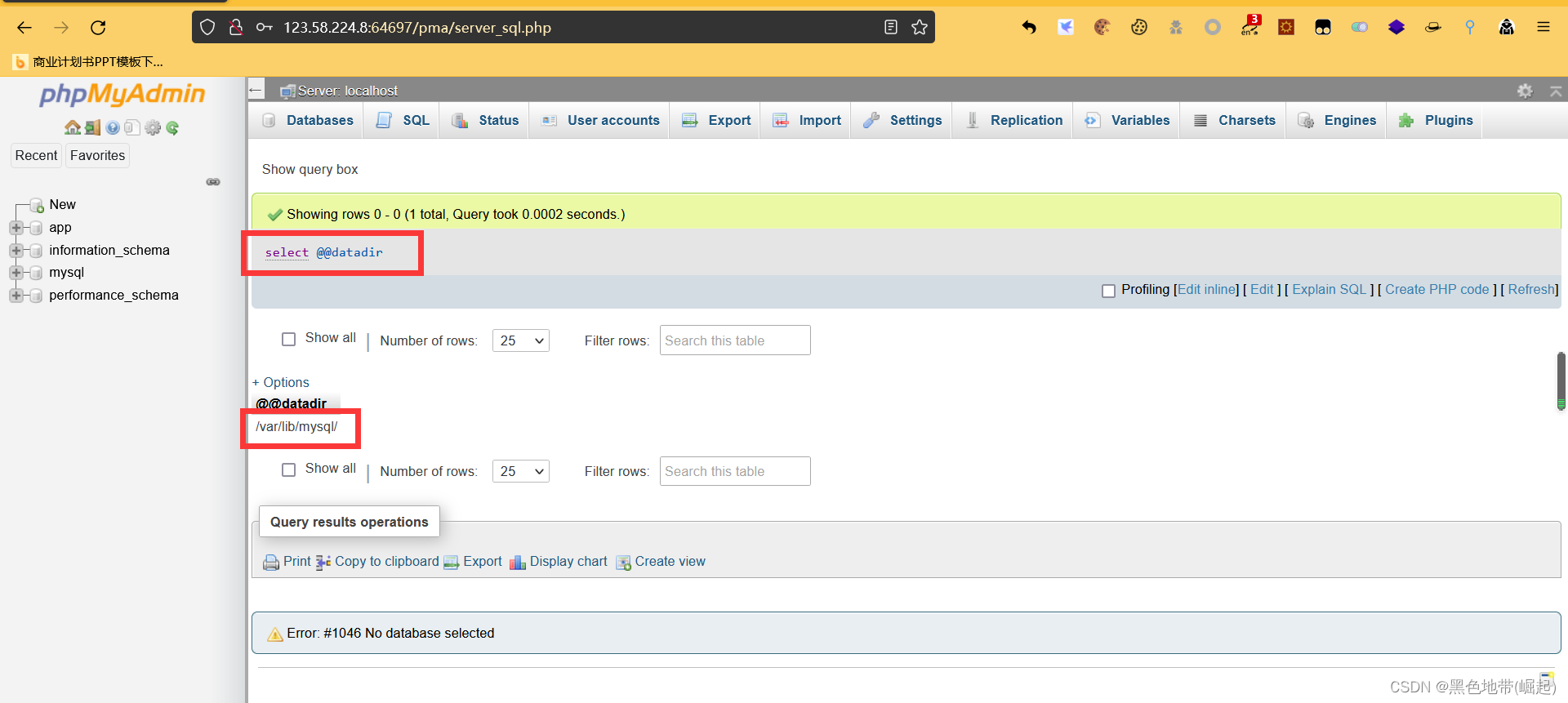Reload the navigation panel
1568x703 pixels.
click(x=172, y=127)
